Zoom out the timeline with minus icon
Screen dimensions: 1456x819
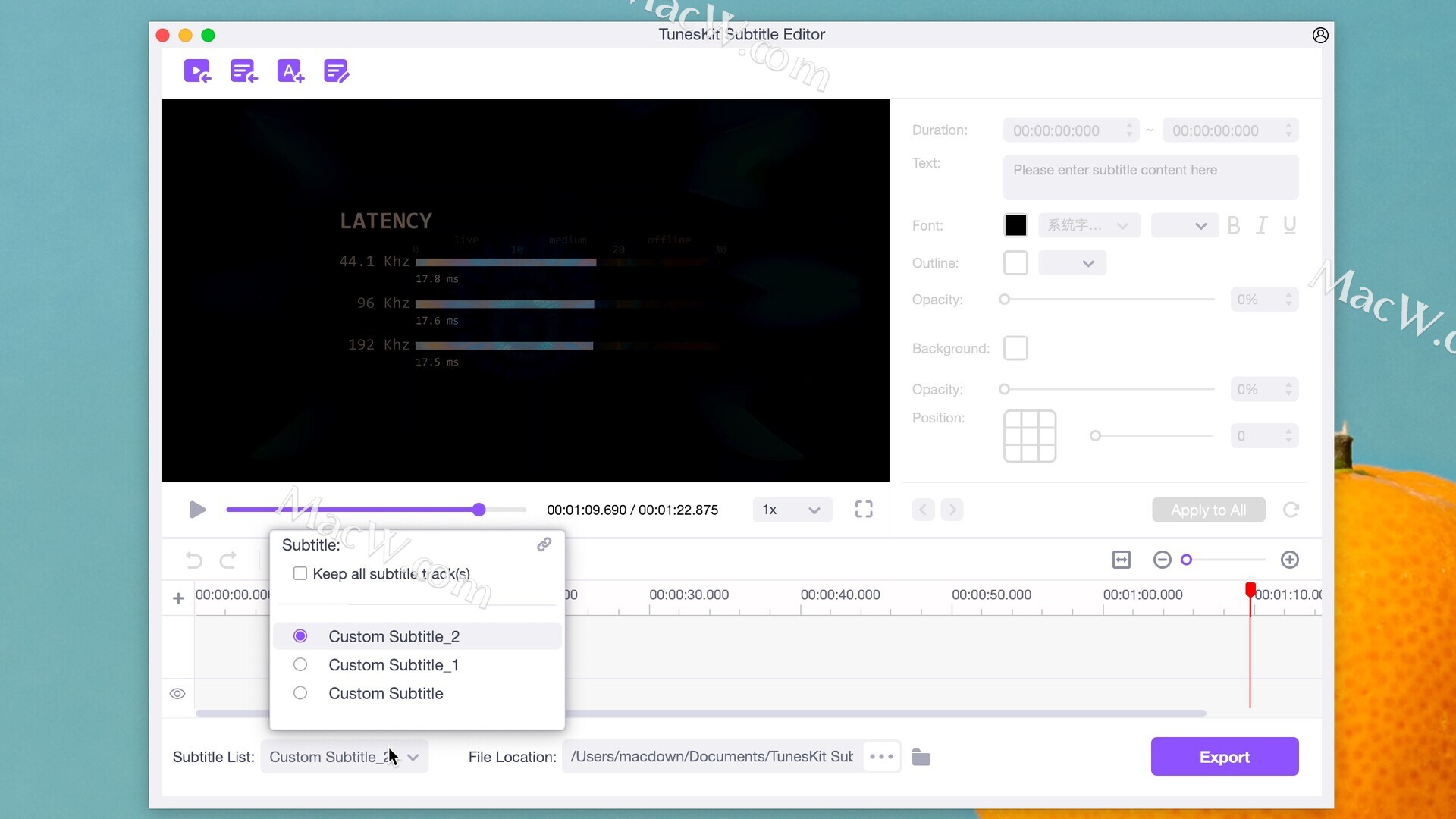[x=1162, y=560]
